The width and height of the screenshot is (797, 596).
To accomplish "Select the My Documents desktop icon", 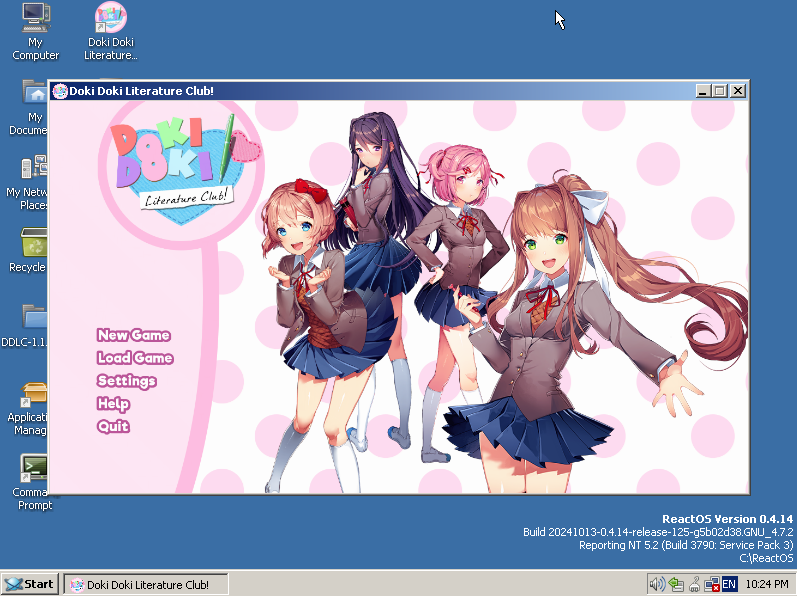I will click(x=35, y=108).
